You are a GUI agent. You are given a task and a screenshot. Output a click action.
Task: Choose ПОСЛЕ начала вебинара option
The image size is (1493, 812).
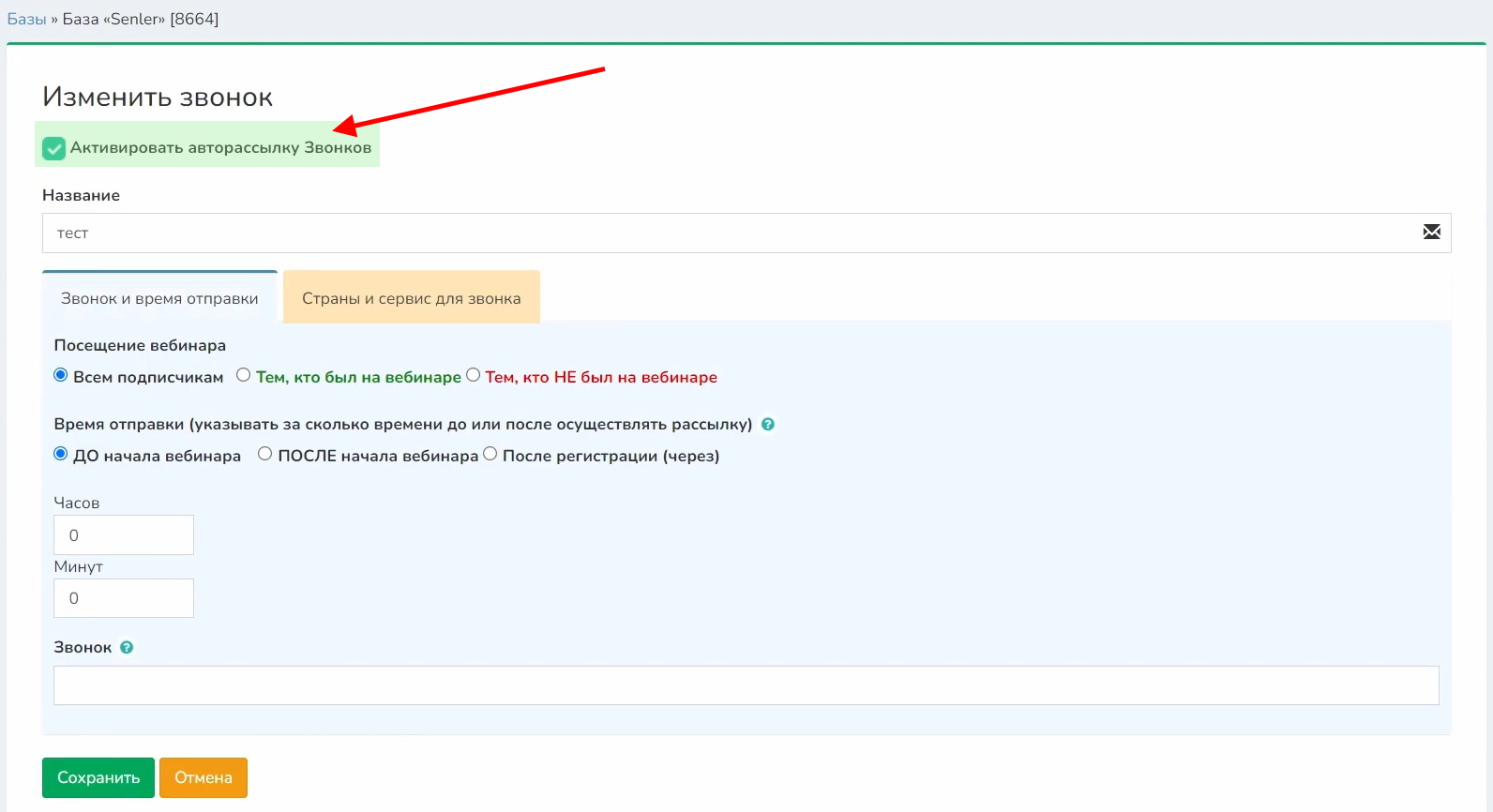tap(265, 454)
